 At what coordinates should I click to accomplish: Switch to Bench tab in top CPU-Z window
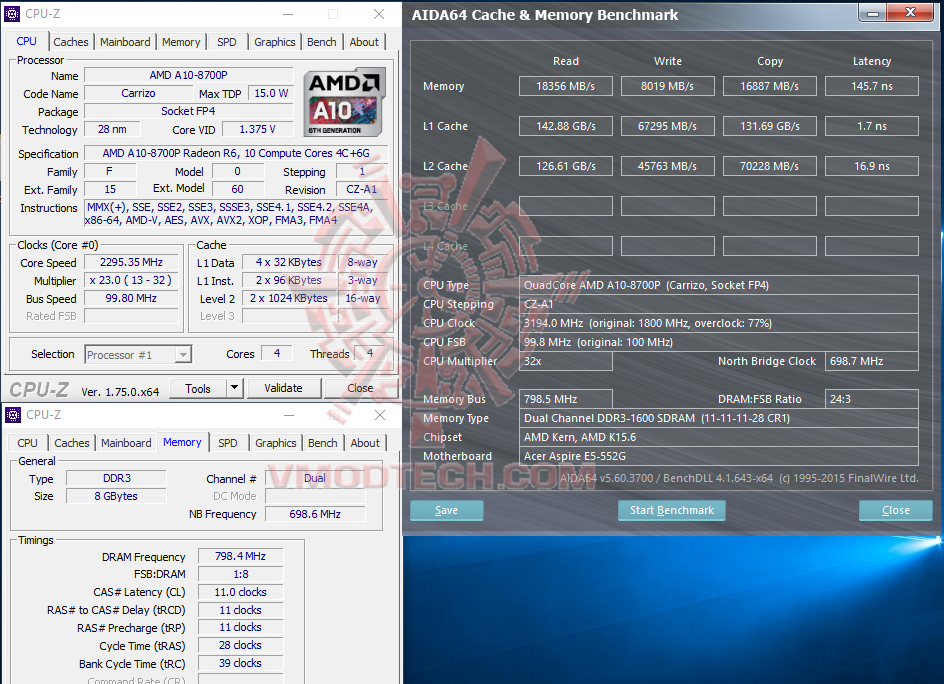321,42
